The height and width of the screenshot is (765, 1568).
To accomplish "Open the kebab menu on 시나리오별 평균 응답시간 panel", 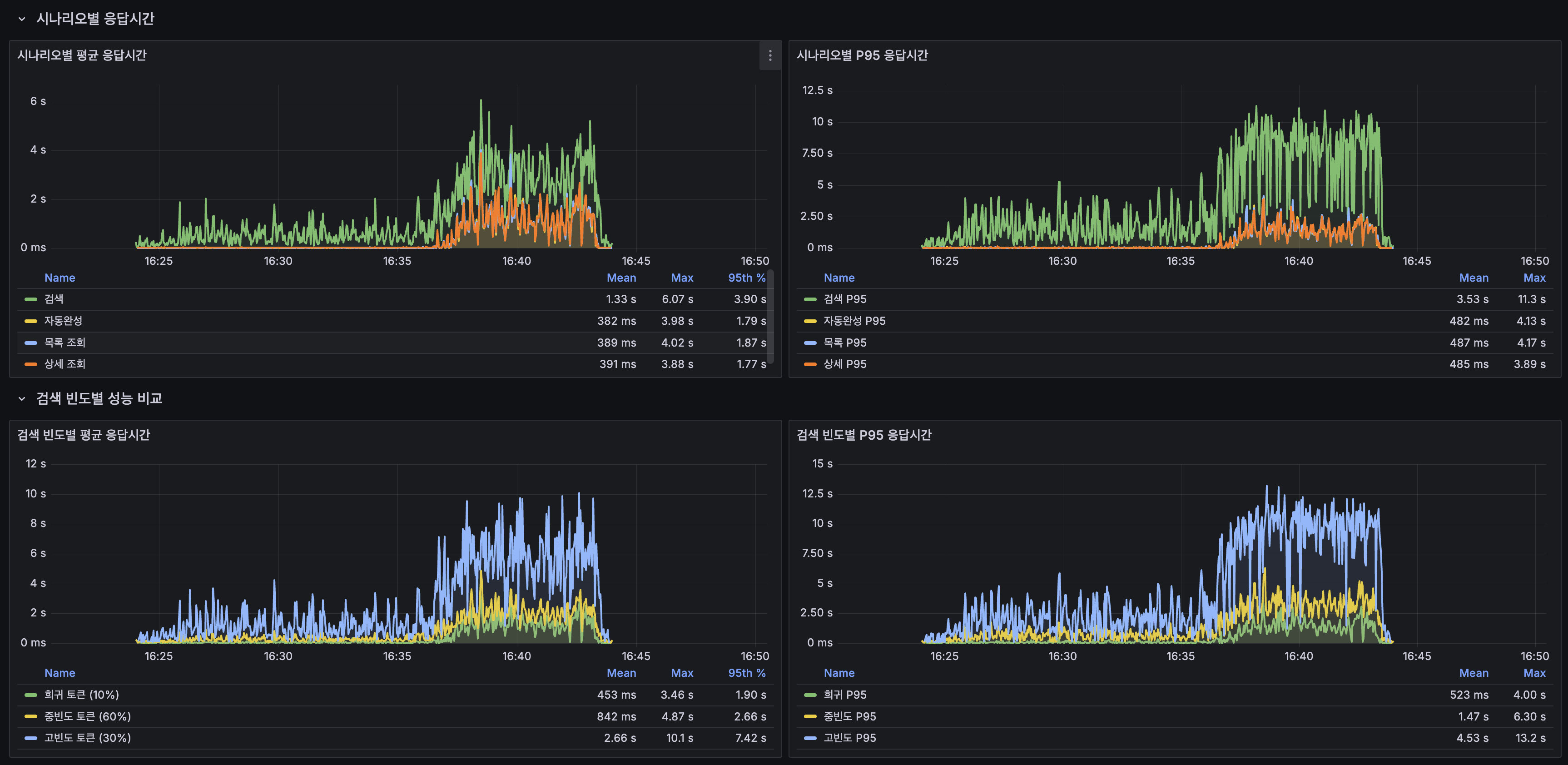I will [770, 55].
